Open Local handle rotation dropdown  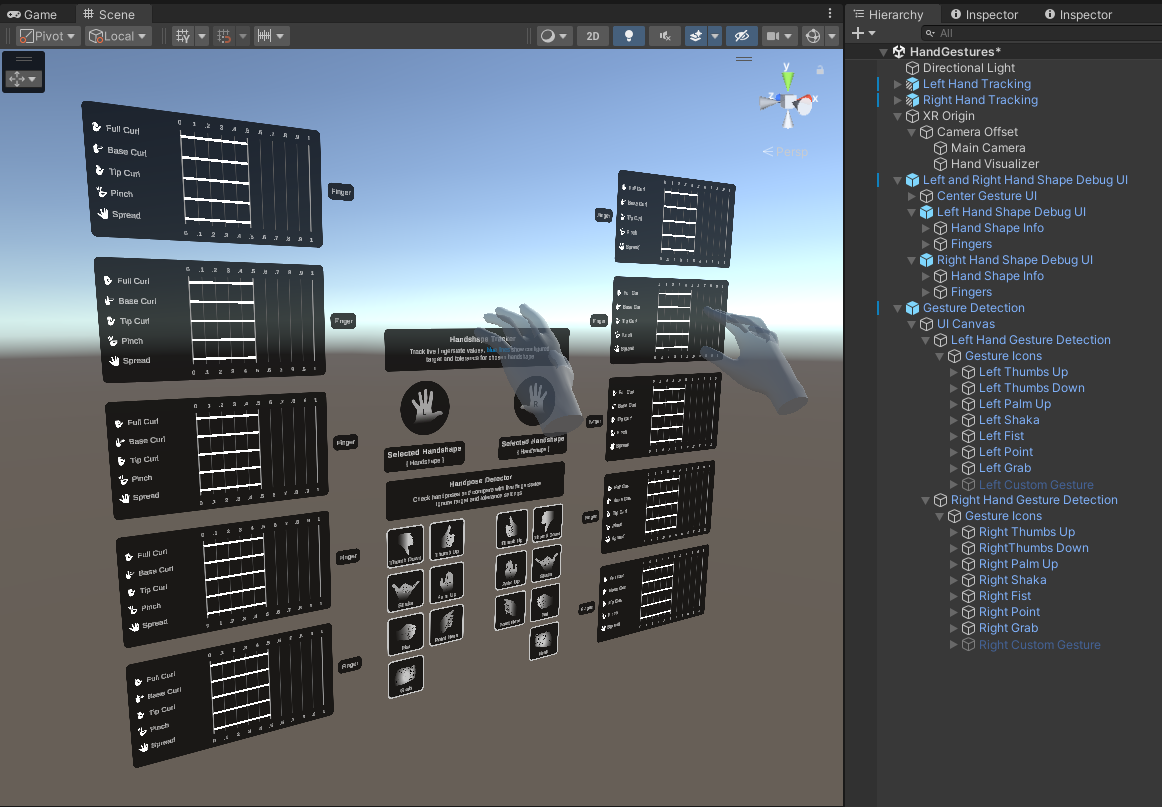118,36
